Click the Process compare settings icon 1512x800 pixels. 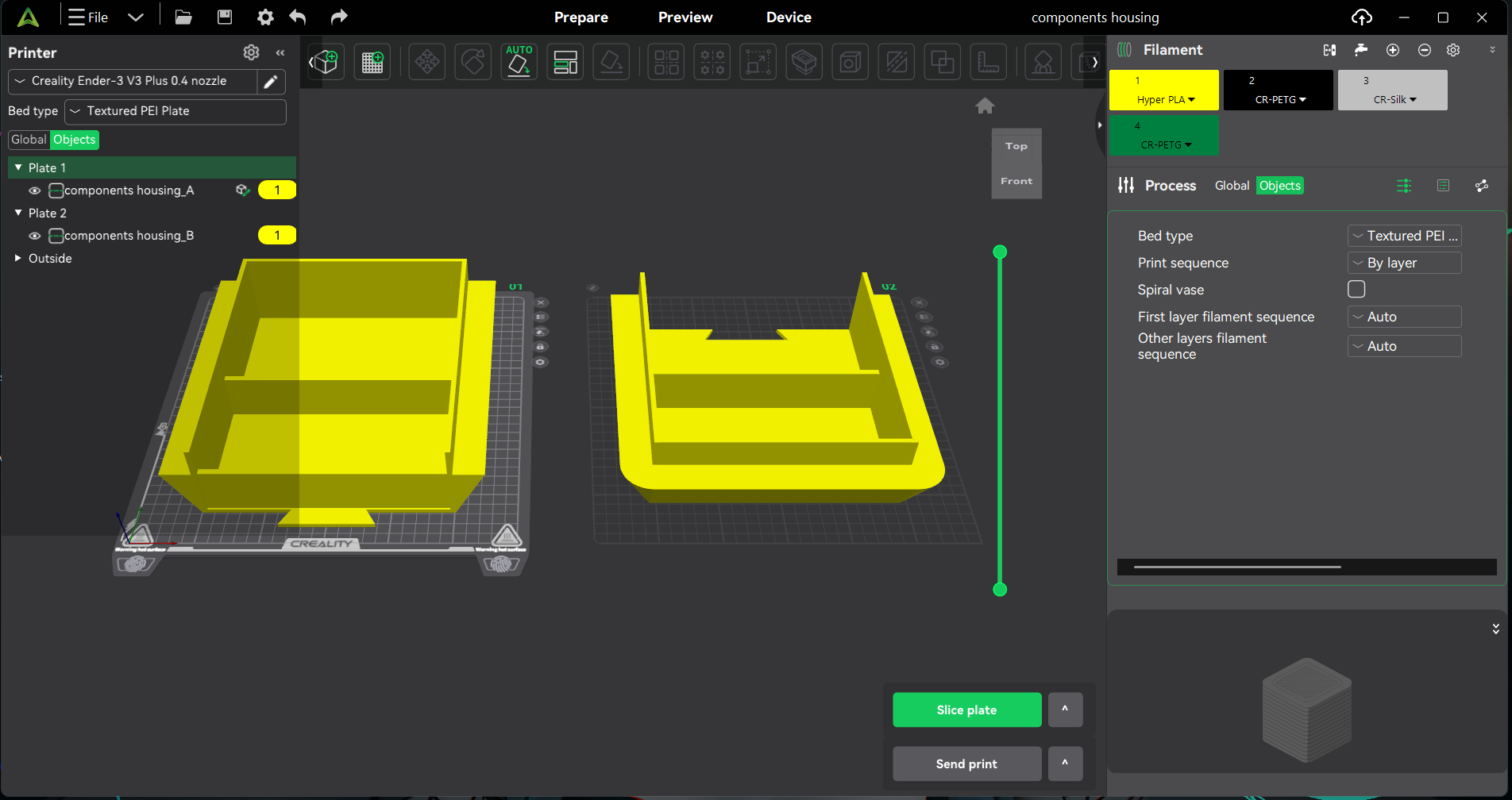coord(1482,186)
